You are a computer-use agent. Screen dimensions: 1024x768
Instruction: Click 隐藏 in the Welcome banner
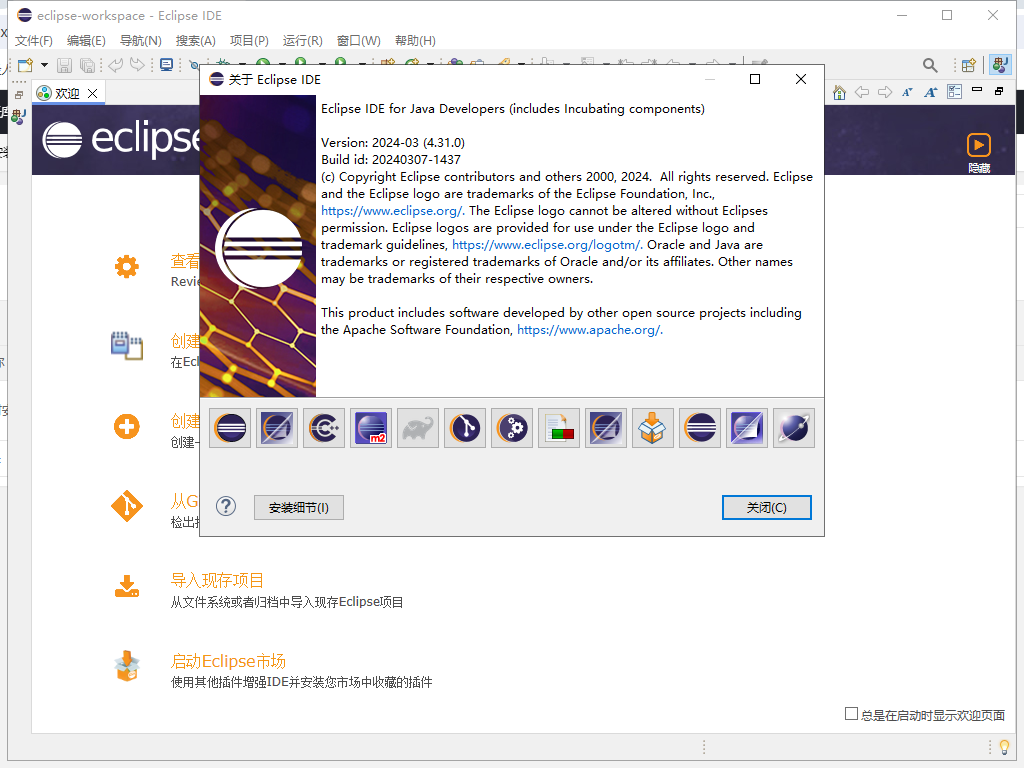pos(978,167)
